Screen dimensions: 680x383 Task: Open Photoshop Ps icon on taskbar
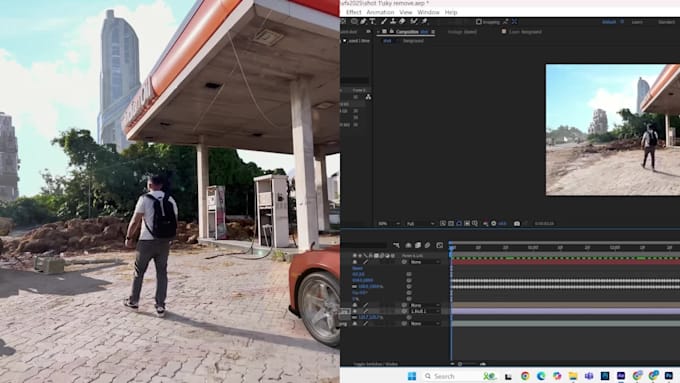point(669,376)
